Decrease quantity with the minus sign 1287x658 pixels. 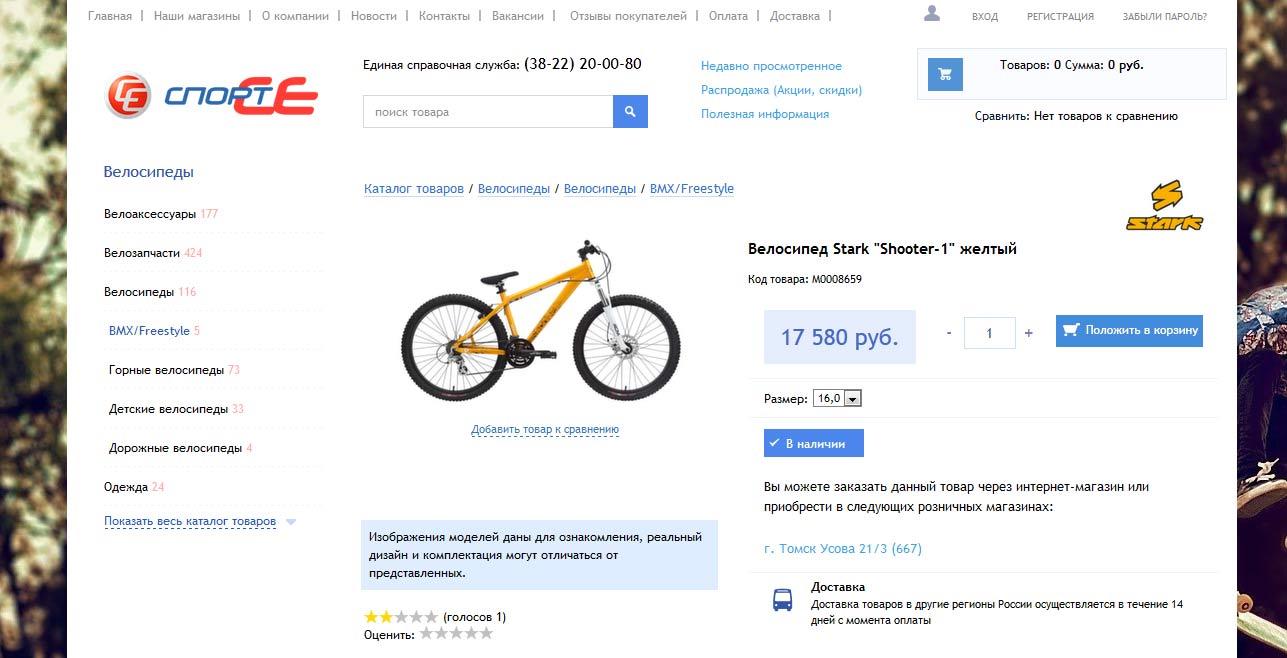point(949,333)
